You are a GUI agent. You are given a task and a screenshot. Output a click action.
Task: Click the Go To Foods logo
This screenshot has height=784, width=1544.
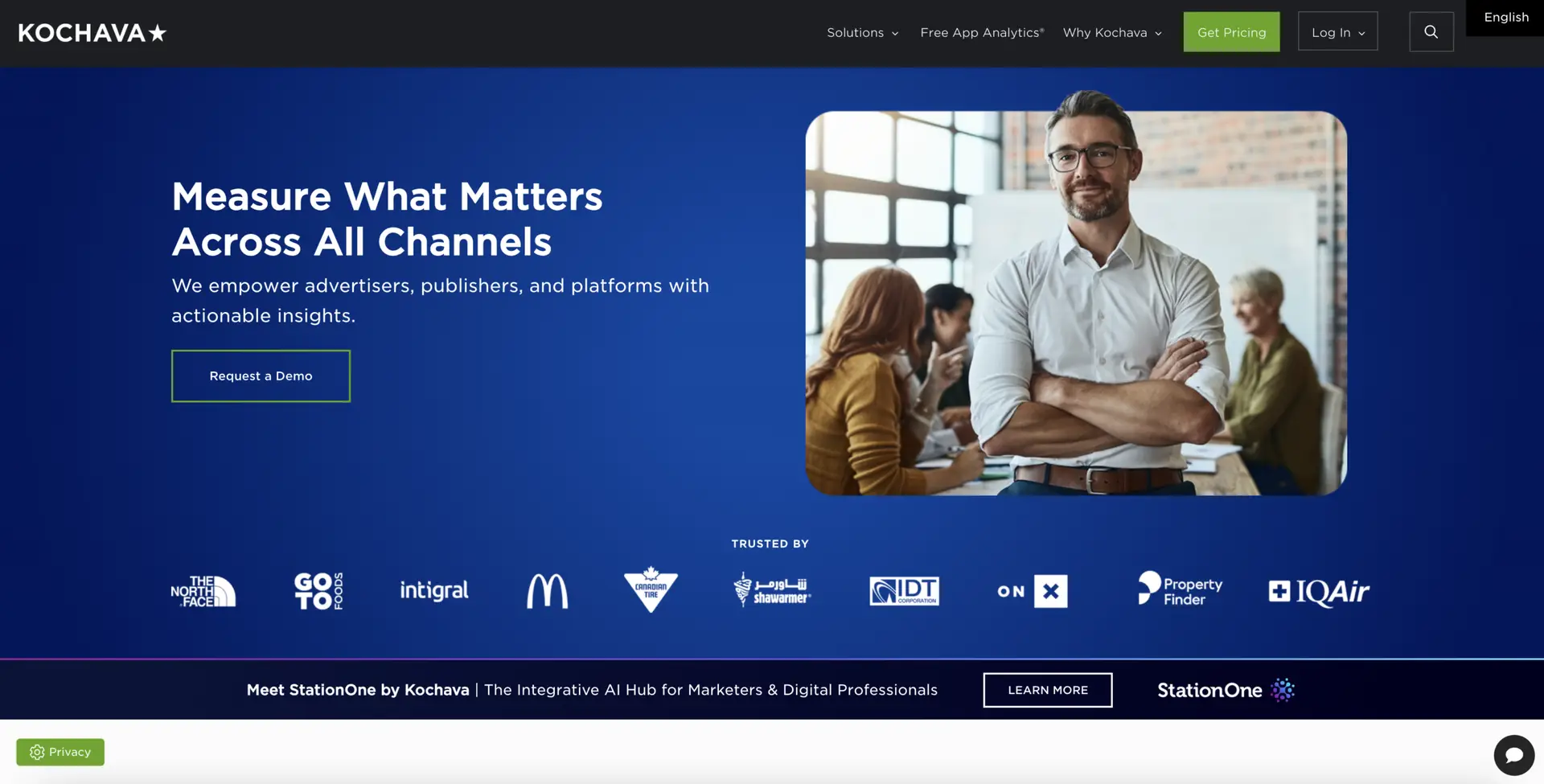click(318, 591)
